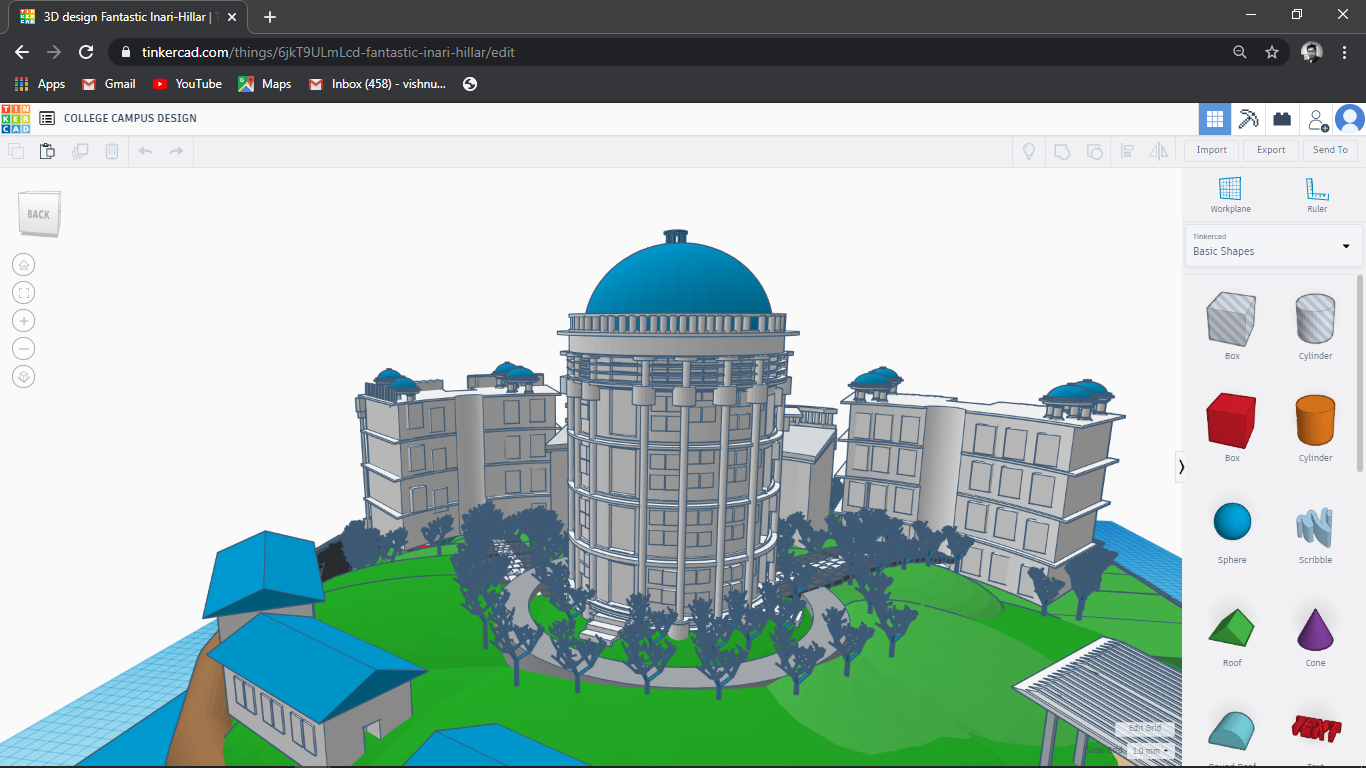Click the Delete trash icon
The height and width of the screenshot is (768, 1366).
(x=112, y=151)
